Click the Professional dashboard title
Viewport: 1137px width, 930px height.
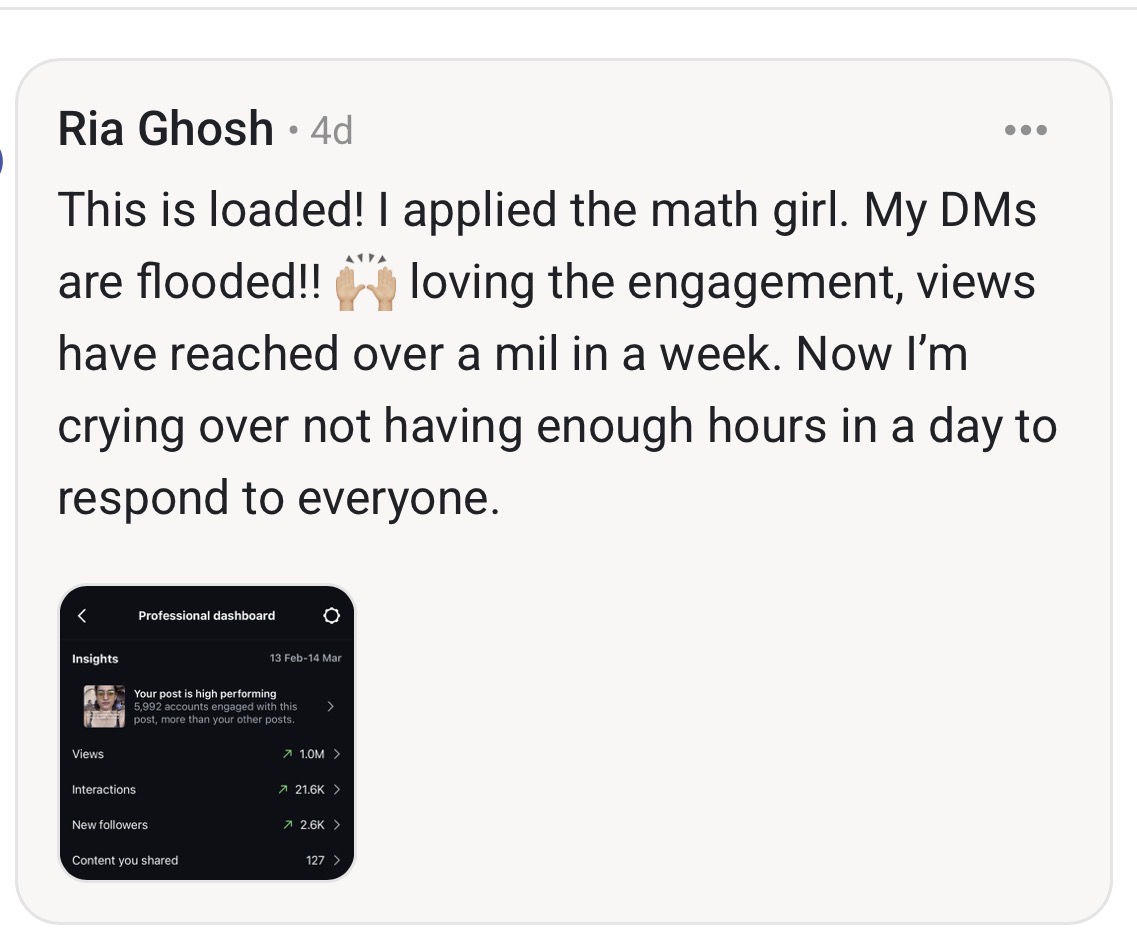pos(206,616)
